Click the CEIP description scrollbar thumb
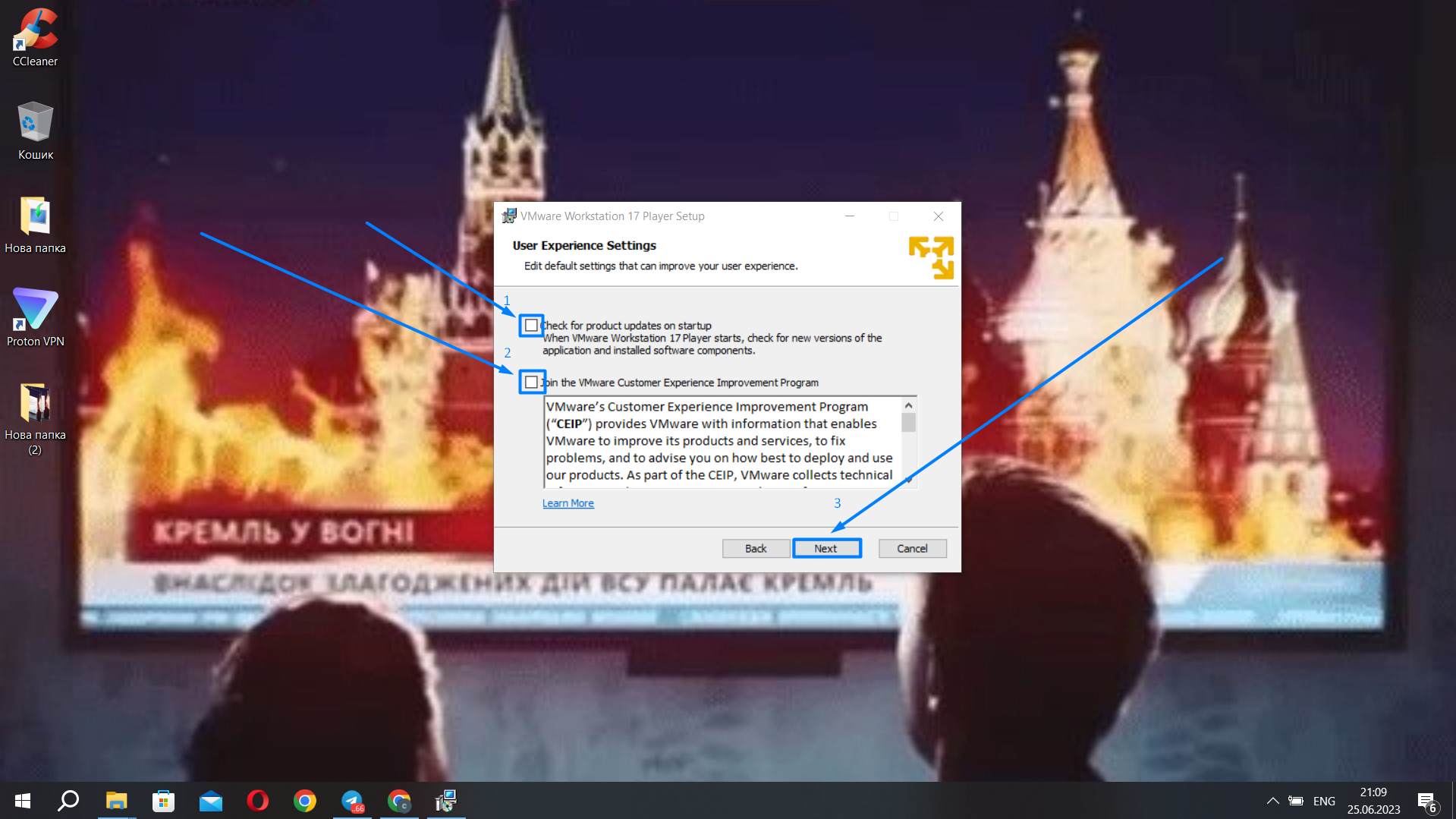The height and width of the screenshot is (819, 1456). click(908, 422)
